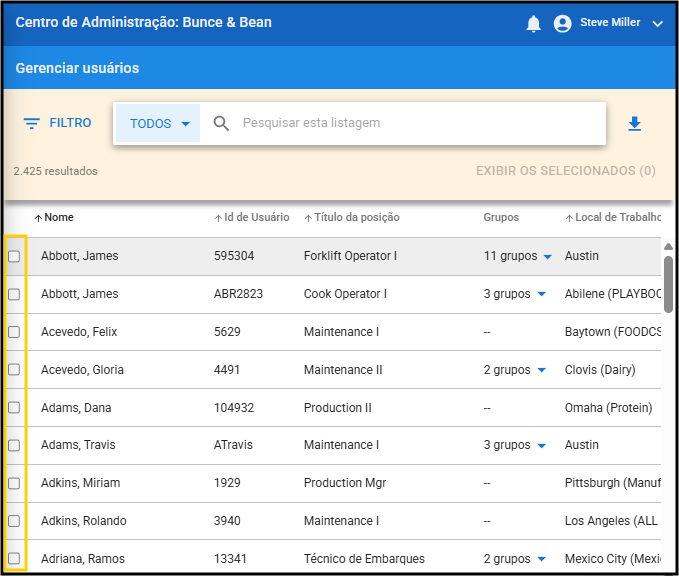This screenshot has height=576, width=679.
Task: Expand 2 grupos for Acevedo, Gloria
Action: click(x=541, y=370)
